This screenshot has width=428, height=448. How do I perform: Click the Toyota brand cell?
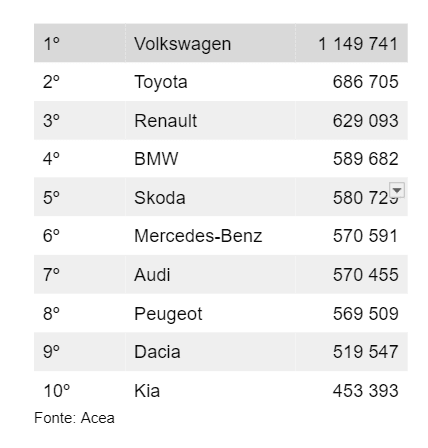(x=210, y=82)
